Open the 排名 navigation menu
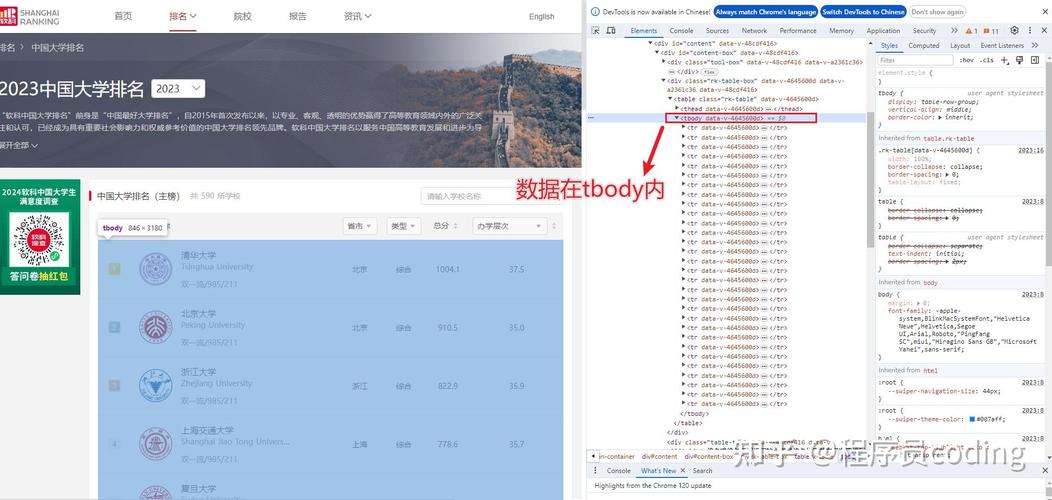1052x500 pixels. [x=182, y=16]
